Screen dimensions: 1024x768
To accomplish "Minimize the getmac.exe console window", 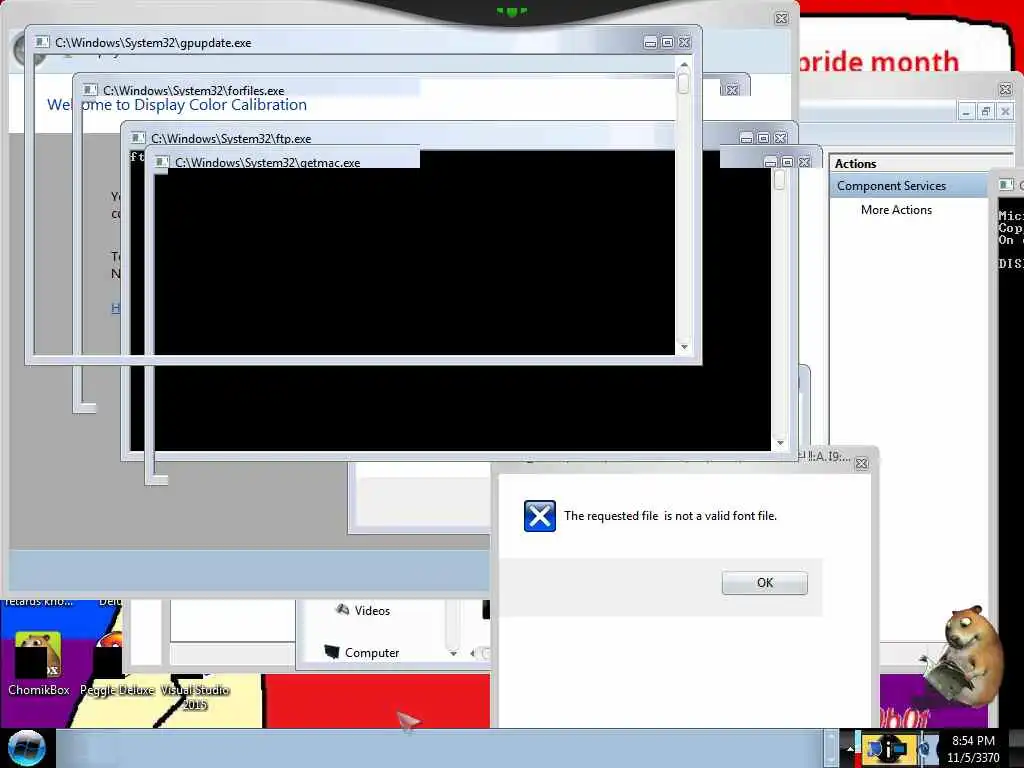I will (x=771, y=162).
